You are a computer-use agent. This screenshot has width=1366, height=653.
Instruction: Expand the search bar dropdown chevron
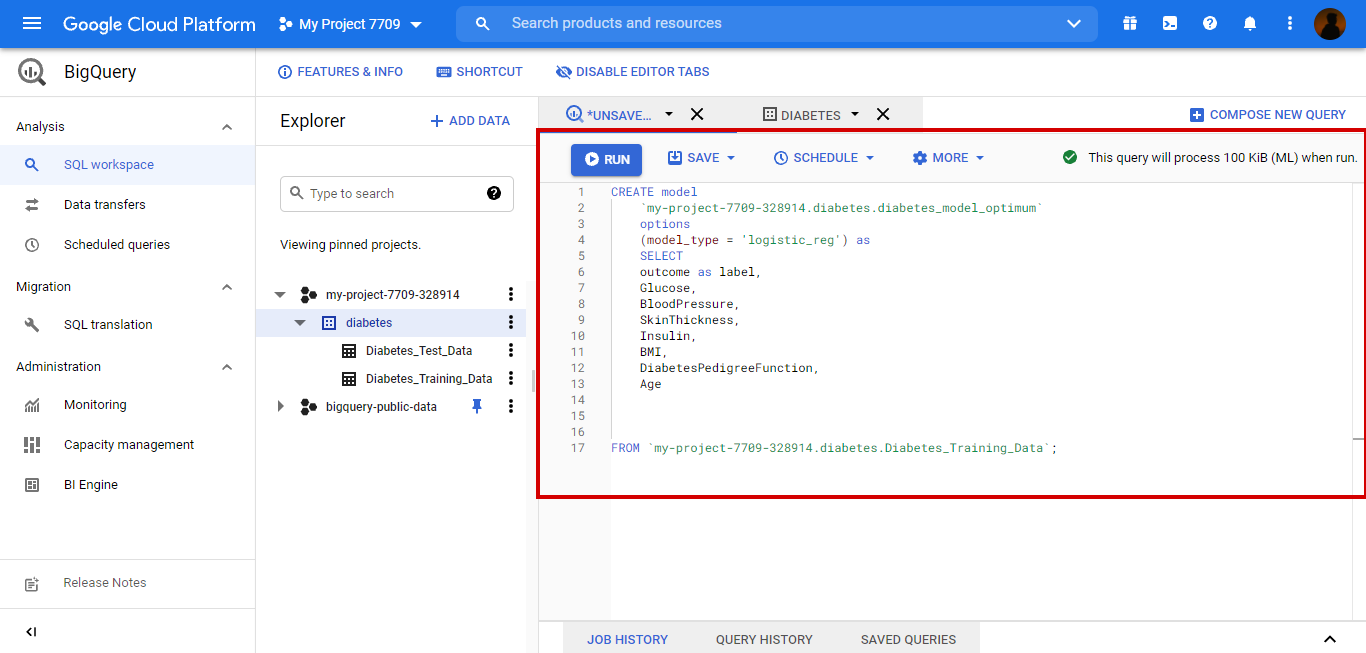1074,23
